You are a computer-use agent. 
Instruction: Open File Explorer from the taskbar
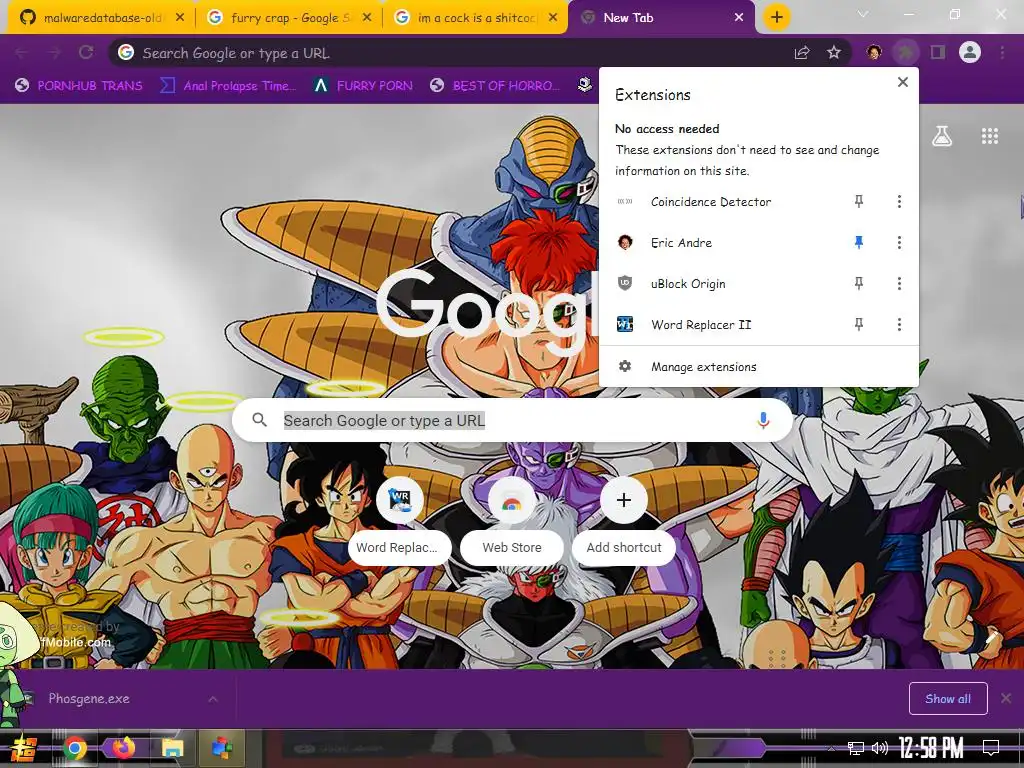[172, 748]
